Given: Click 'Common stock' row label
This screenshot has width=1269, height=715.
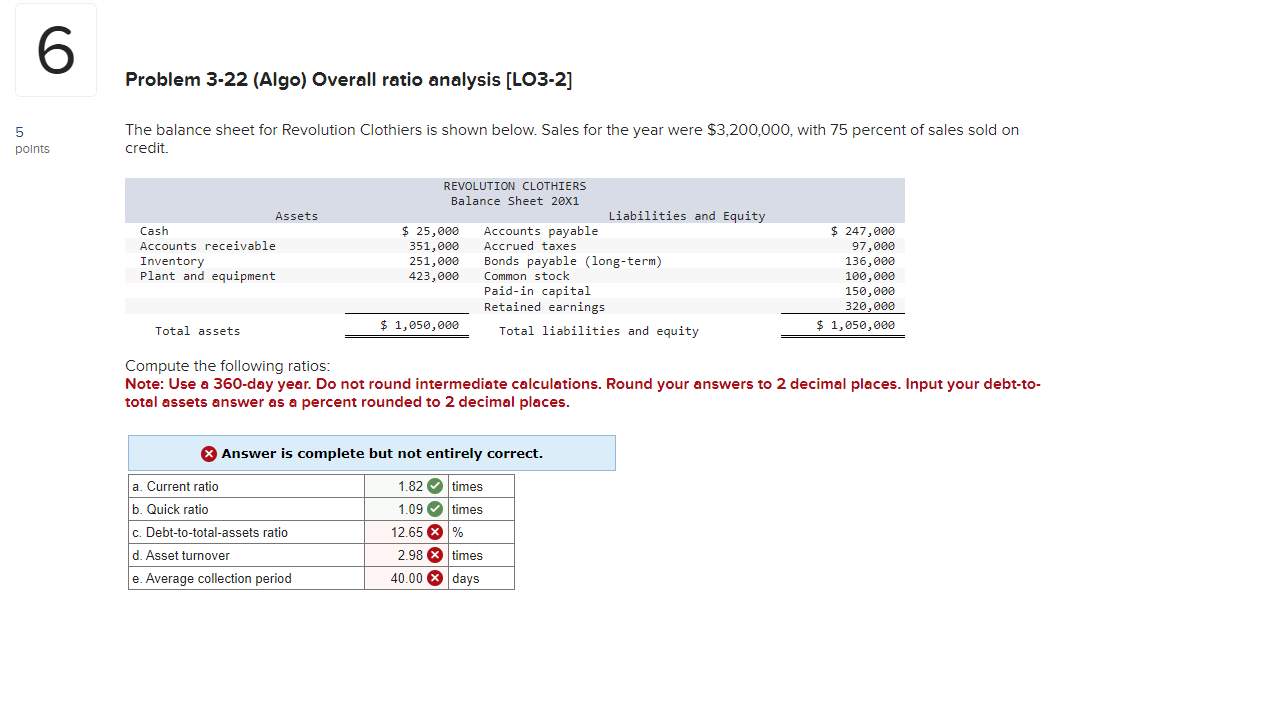Looking at the screenshot, I should pos(527,276).
